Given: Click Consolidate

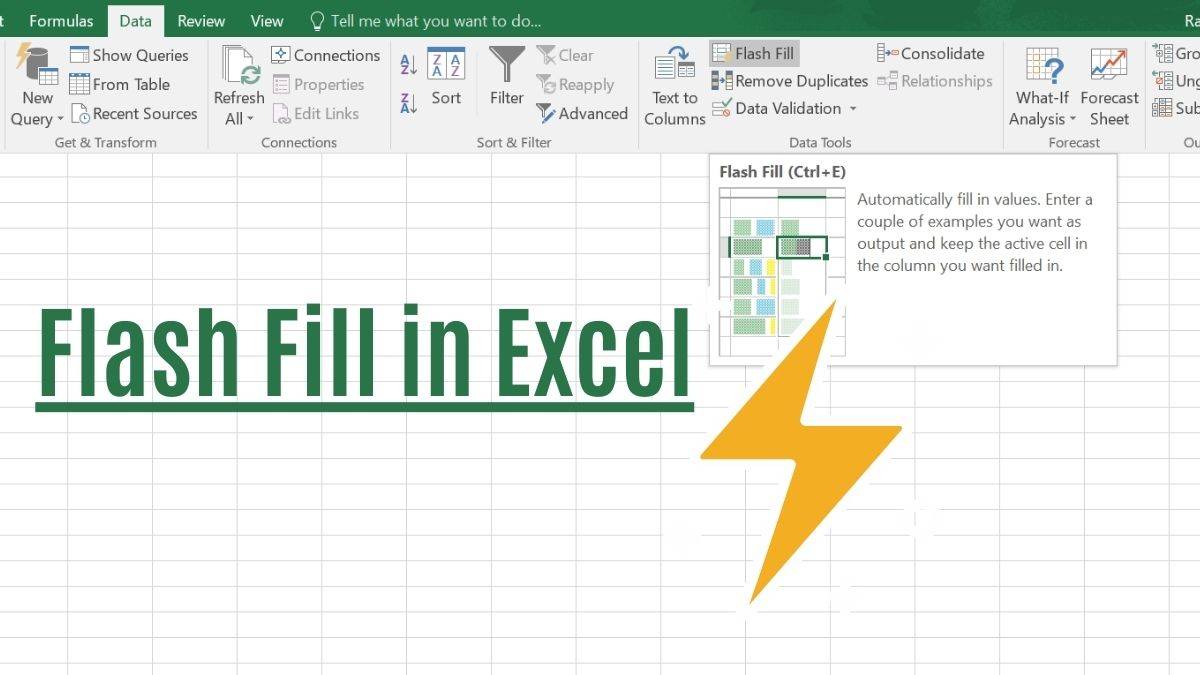Looking at the screenshot, I should click(x=931, y=53).
